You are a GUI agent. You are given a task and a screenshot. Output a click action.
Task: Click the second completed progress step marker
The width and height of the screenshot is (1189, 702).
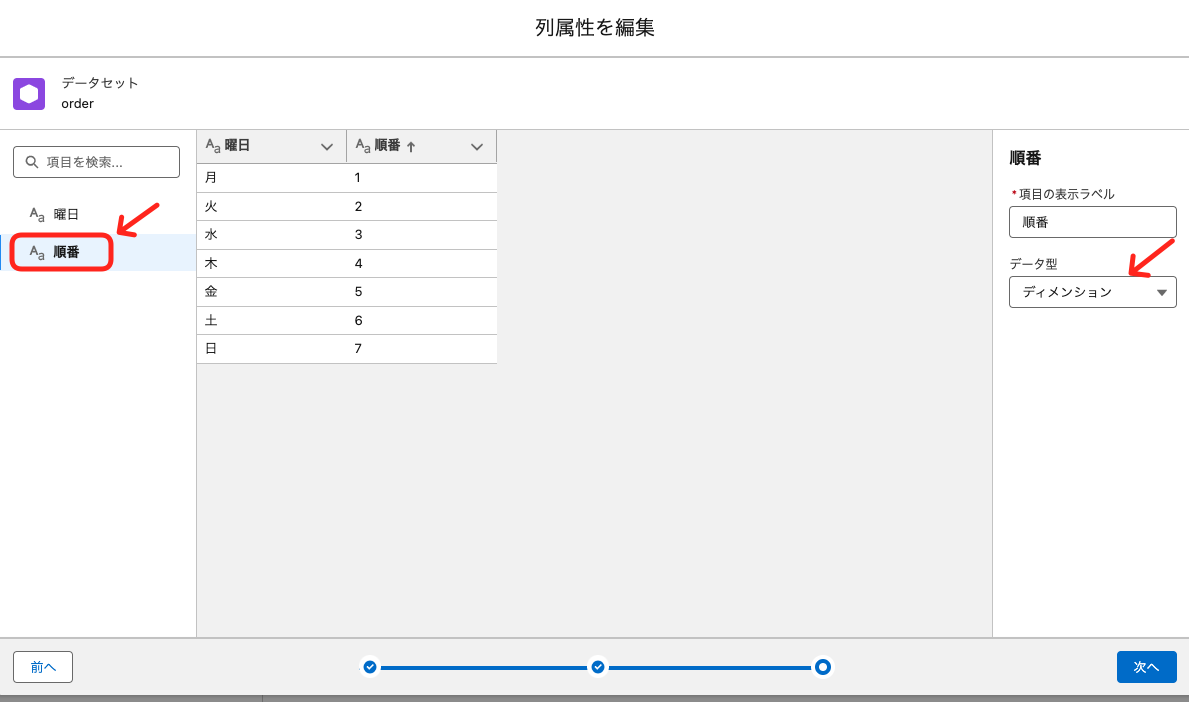[598, 667]
